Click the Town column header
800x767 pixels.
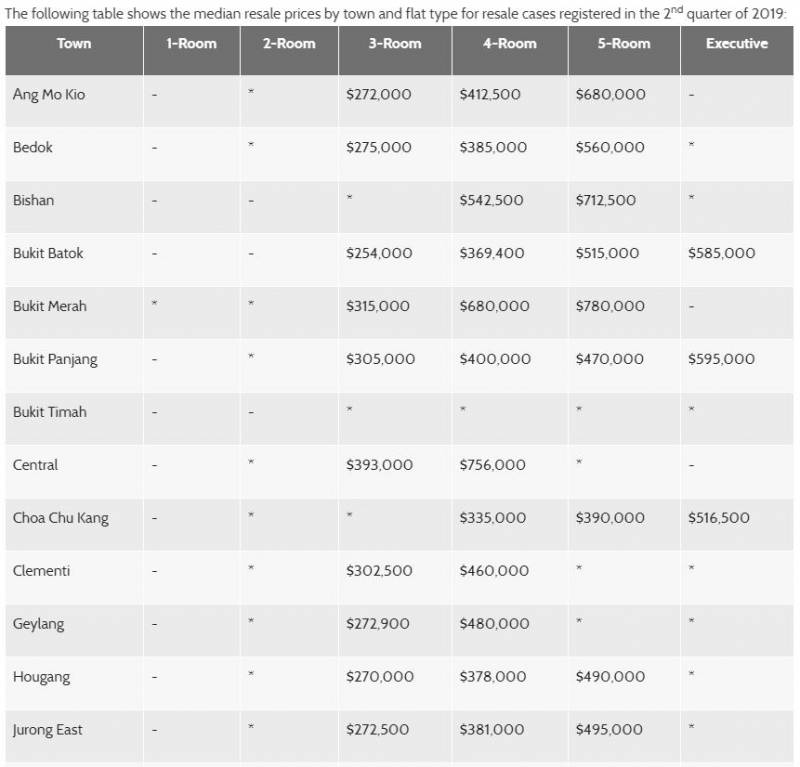pos(73,44)
